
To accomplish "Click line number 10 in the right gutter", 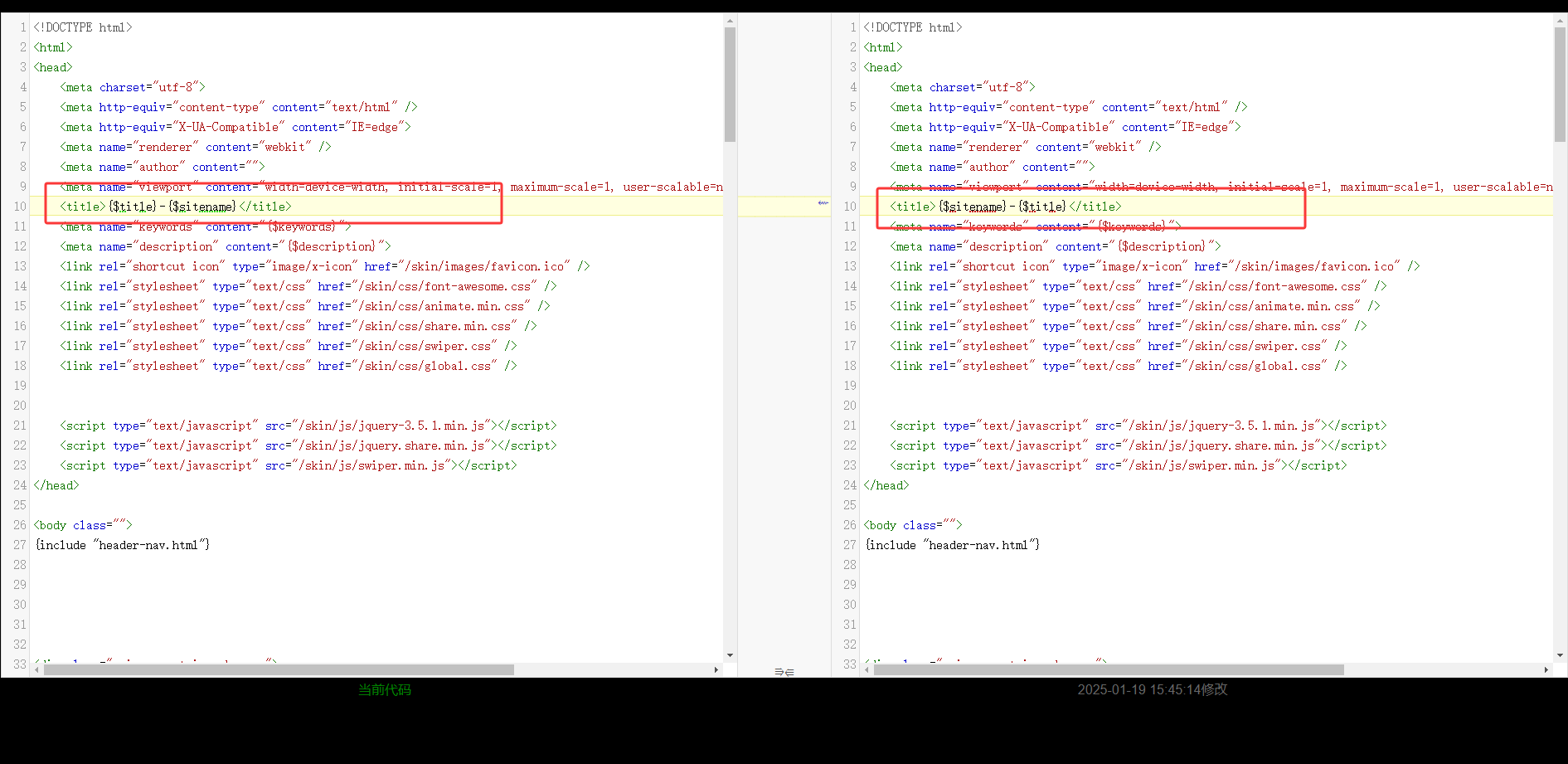I will pos(850,207).
